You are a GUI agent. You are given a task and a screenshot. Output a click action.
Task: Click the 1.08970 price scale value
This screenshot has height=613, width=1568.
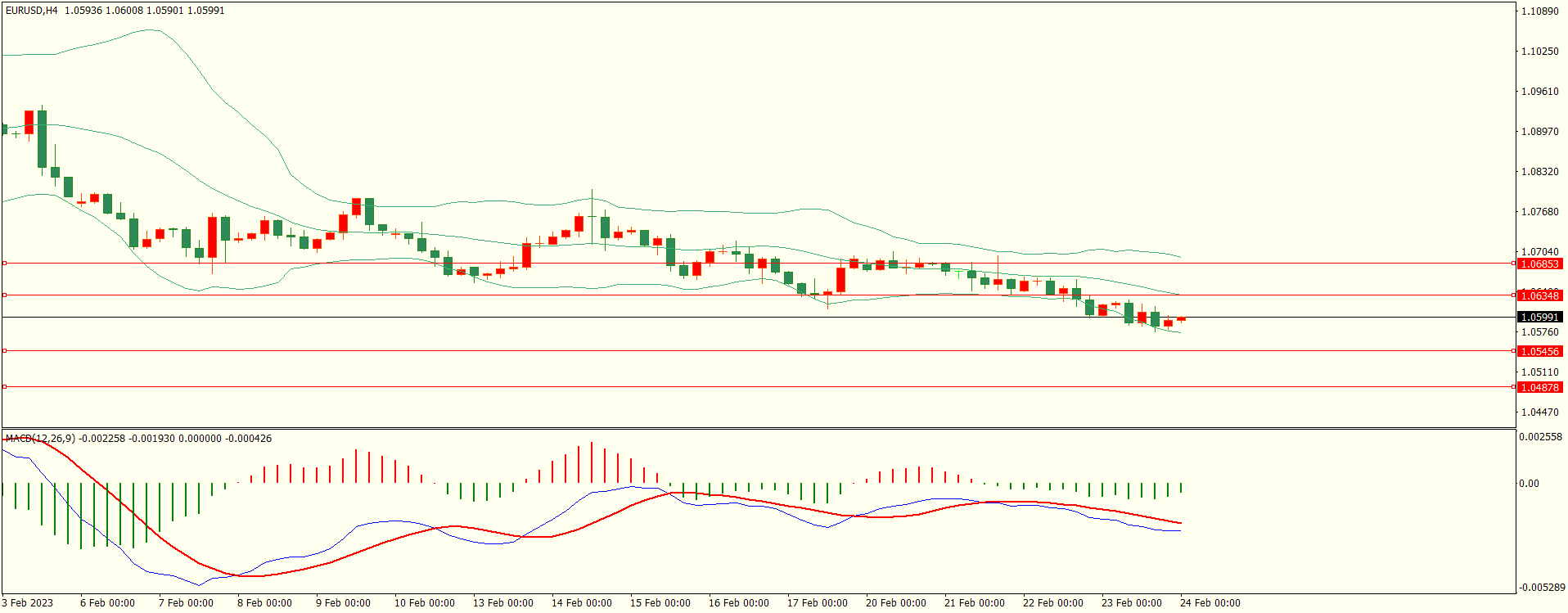pos(1539,132)
